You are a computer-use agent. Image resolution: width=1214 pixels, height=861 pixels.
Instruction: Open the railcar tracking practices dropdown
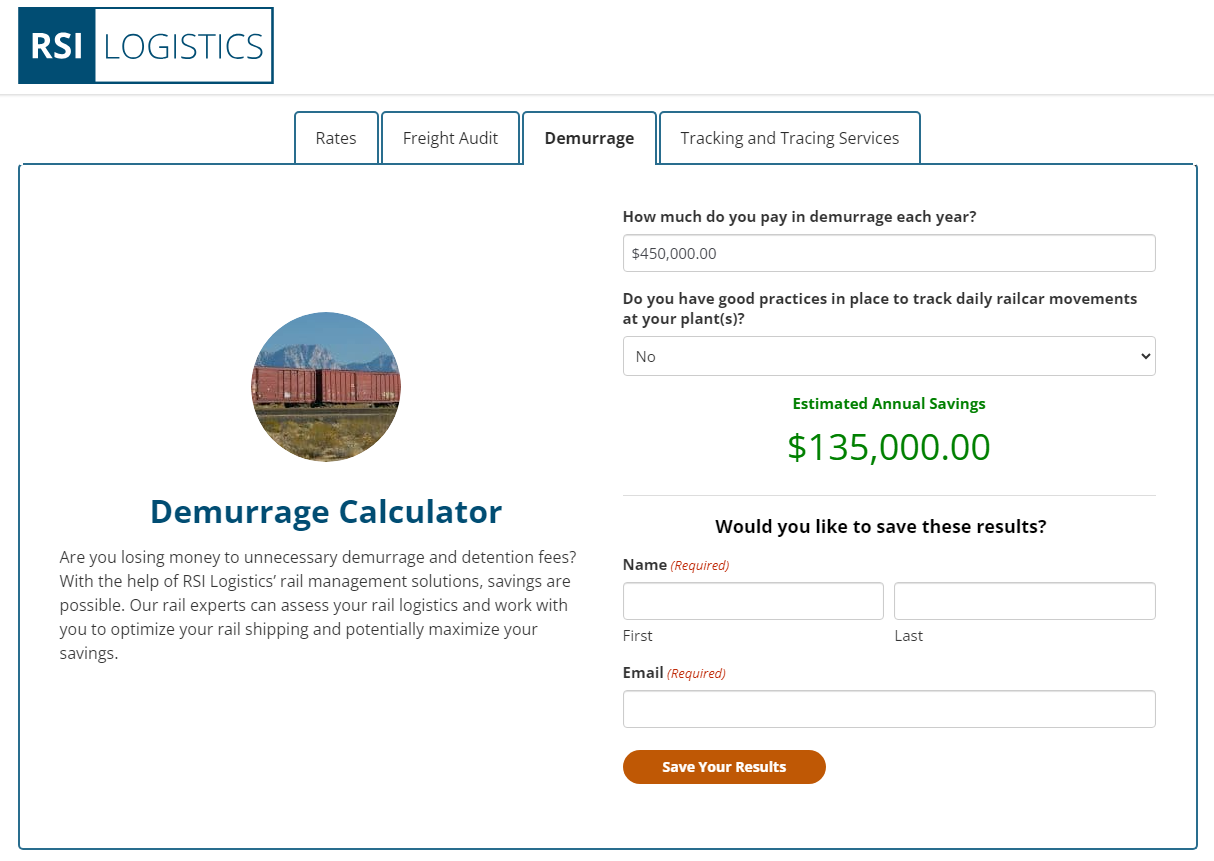point(889,356)
